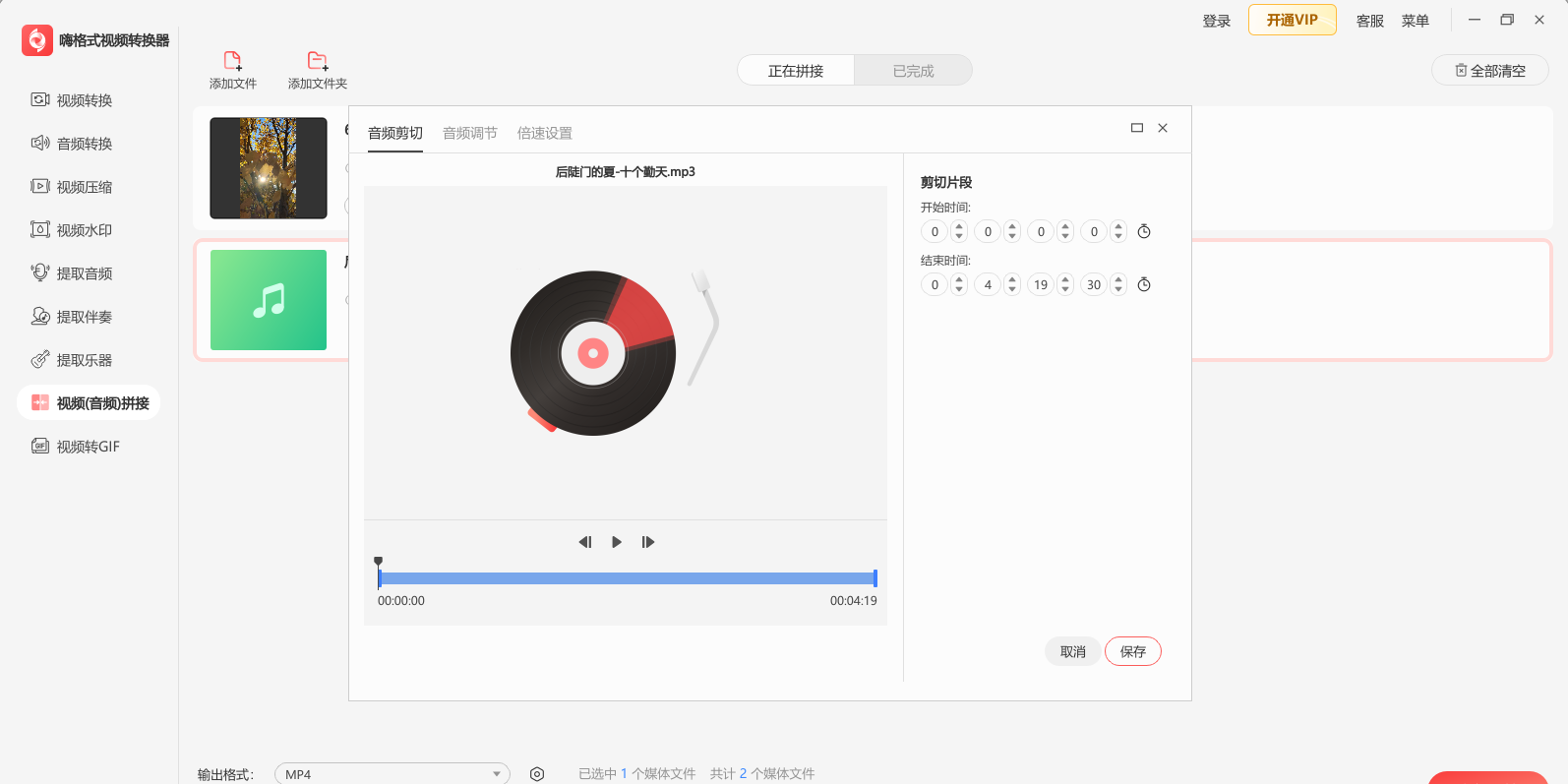Select the 正在拼接 toggle
The height and width of the screenshot is (784, 1568).
point(796,71)
